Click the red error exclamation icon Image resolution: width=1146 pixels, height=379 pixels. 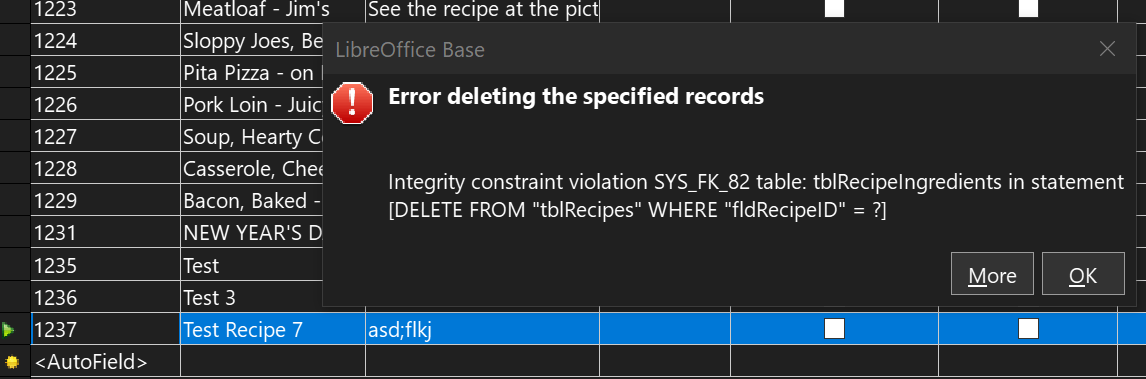pyautogui.click(x=352, y=102)
